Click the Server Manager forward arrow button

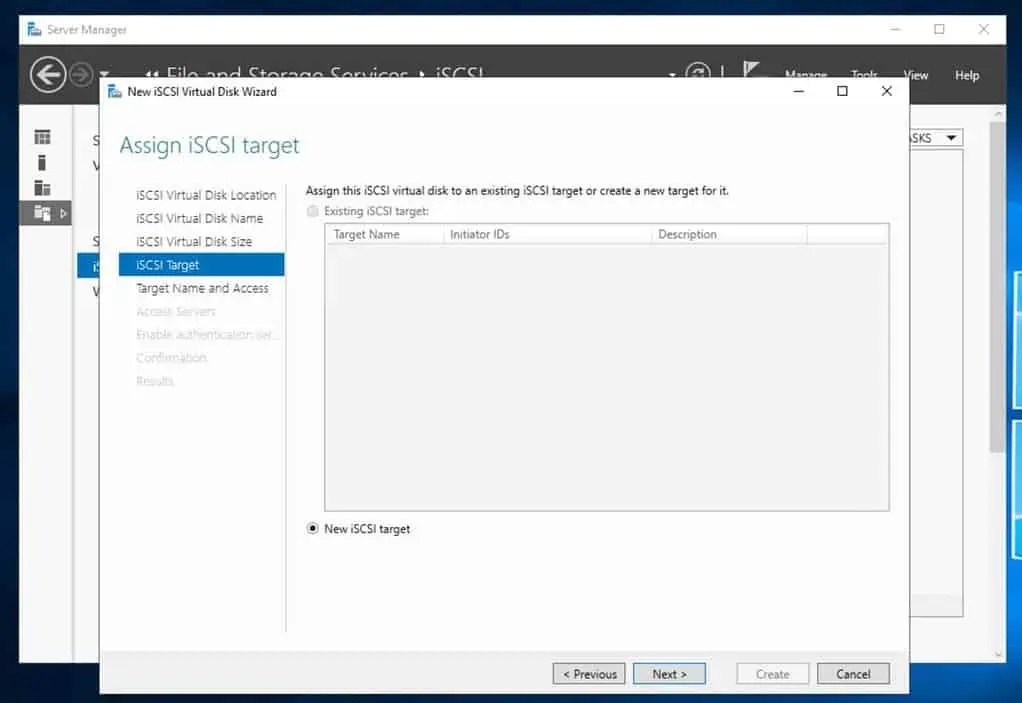pyautogui.click(x=81, y=75)
